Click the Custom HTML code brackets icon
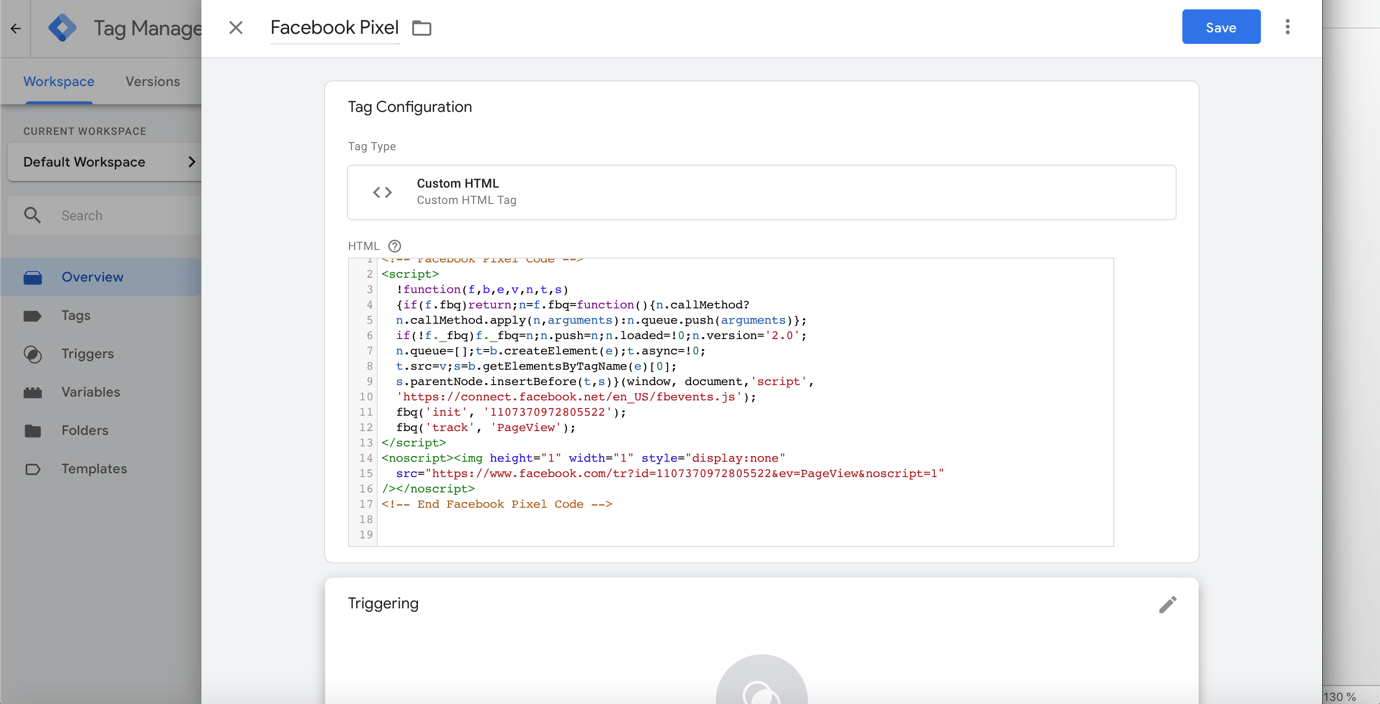The width and height of the screenshot is (1380, 704). tap(382, 192)
